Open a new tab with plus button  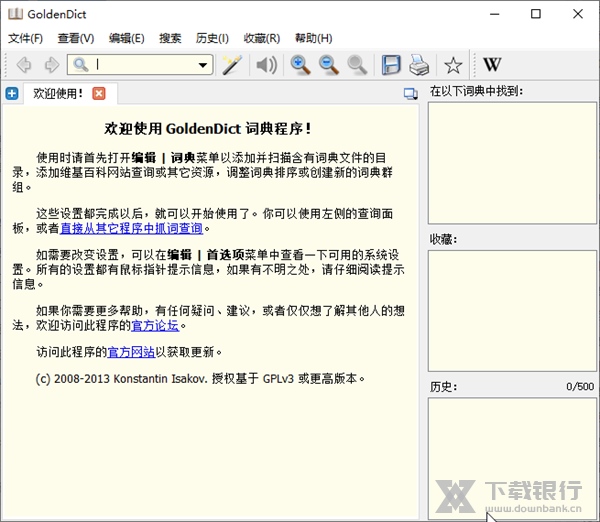pyautogui.click(x=12, y=94)
